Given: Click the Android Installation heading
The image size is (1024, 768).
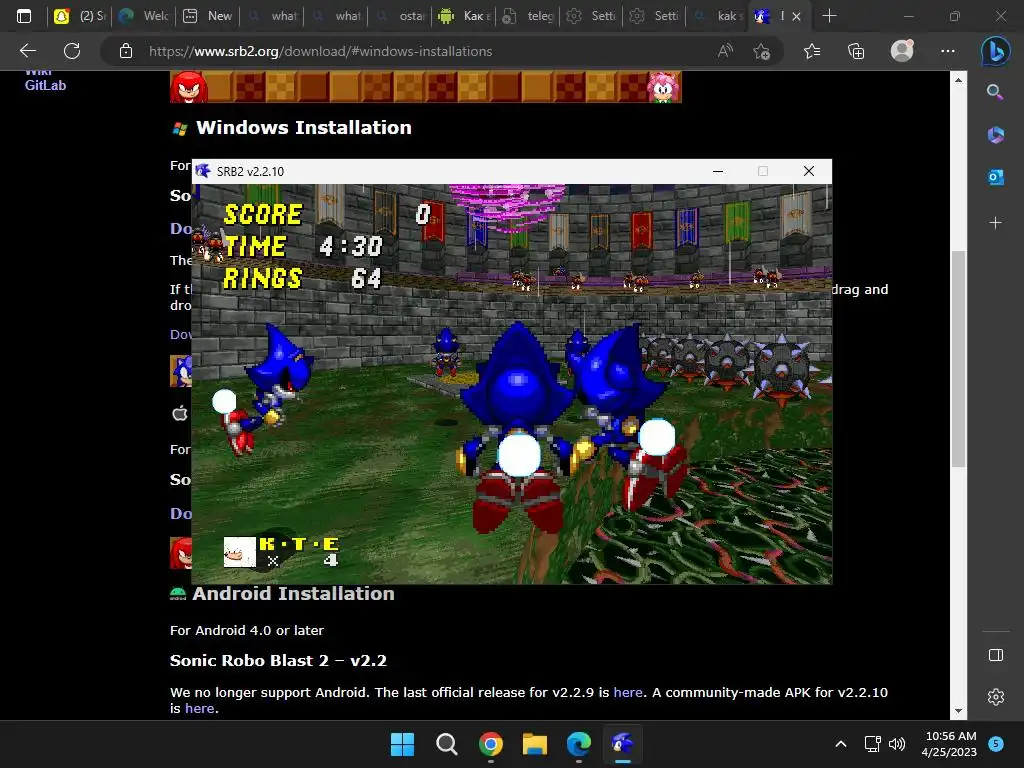Looking at the screenshot, I should coord(293,594).
